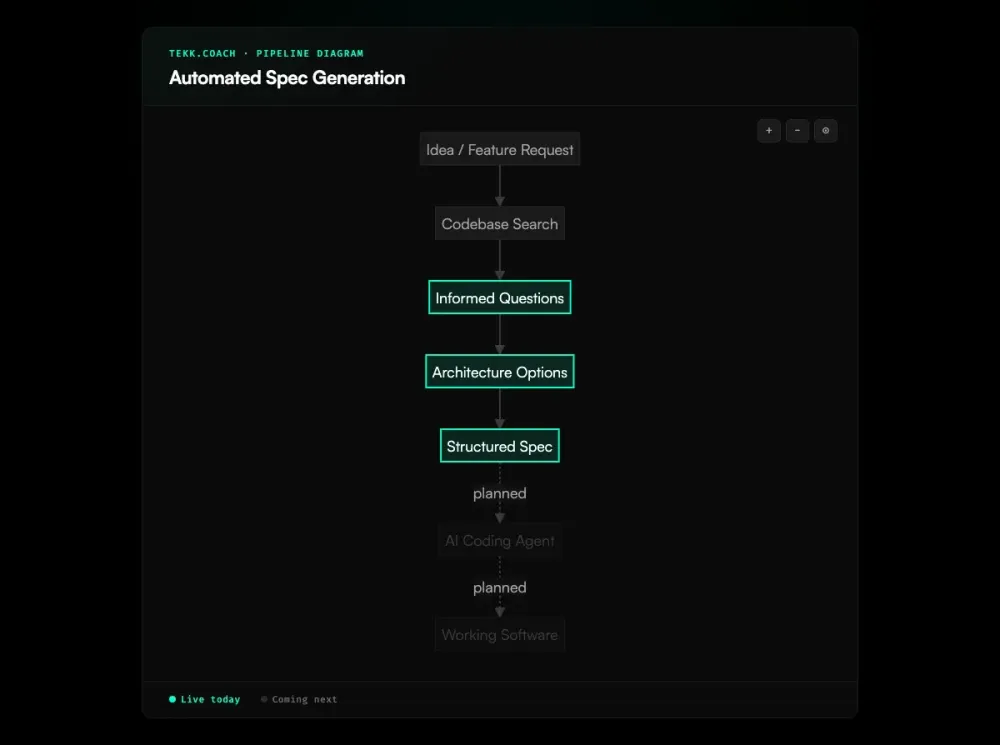The image size is (1000, 745).
Task: Click the Coming next legend dot
Action: [263, 699]
